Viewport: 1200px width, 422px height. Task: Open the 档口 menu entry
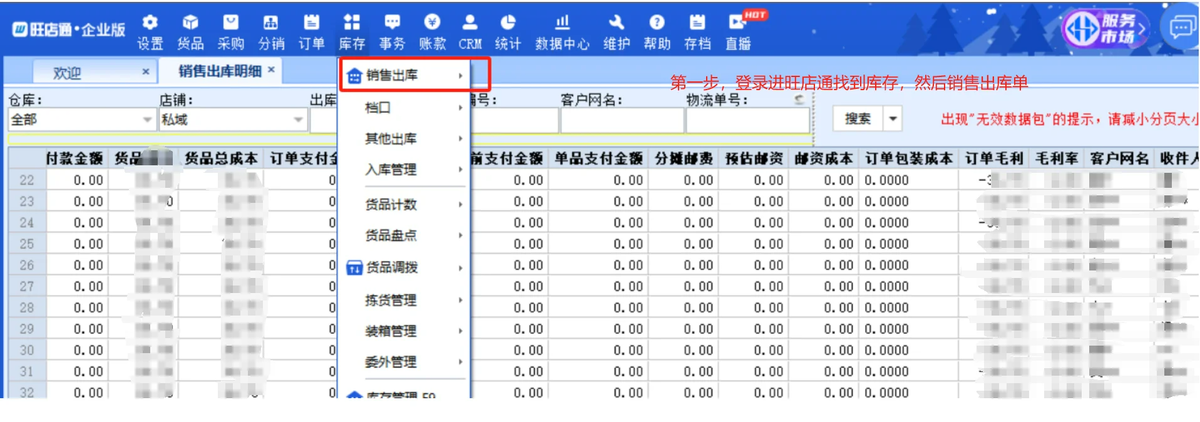[405, 107]
